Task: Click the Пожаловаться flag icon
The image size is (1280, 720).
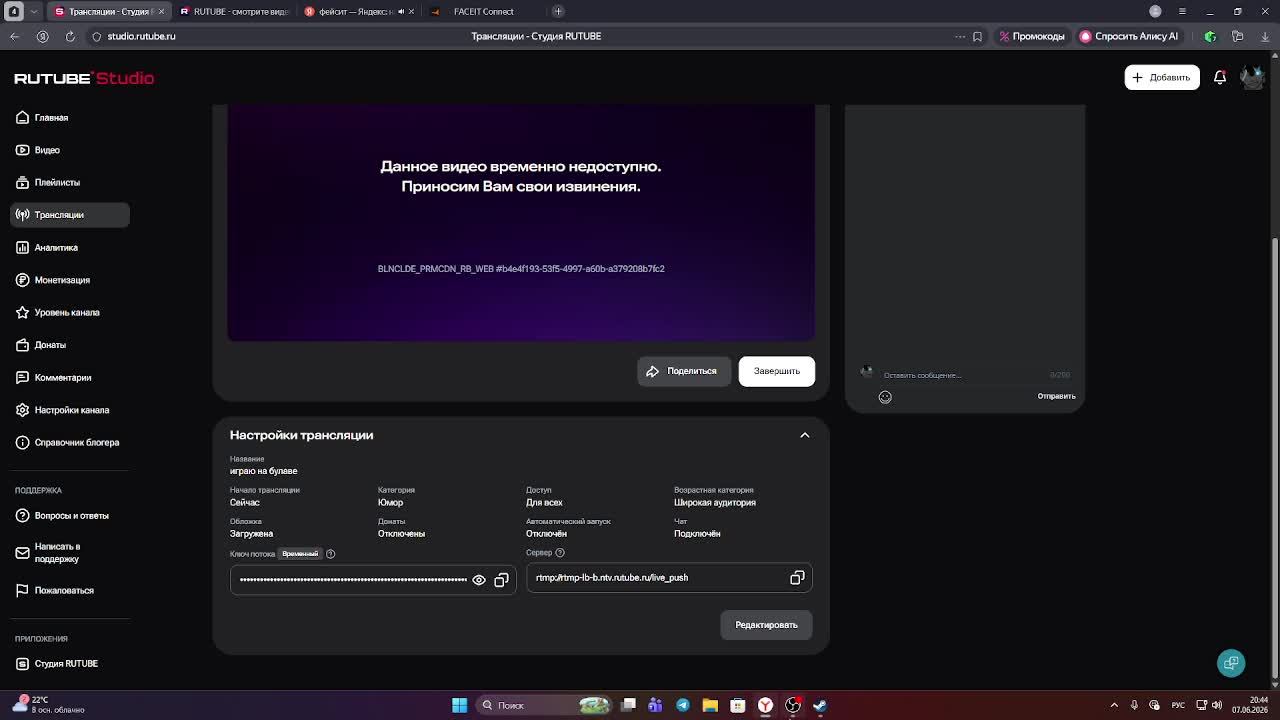Action: pos(22,591)
